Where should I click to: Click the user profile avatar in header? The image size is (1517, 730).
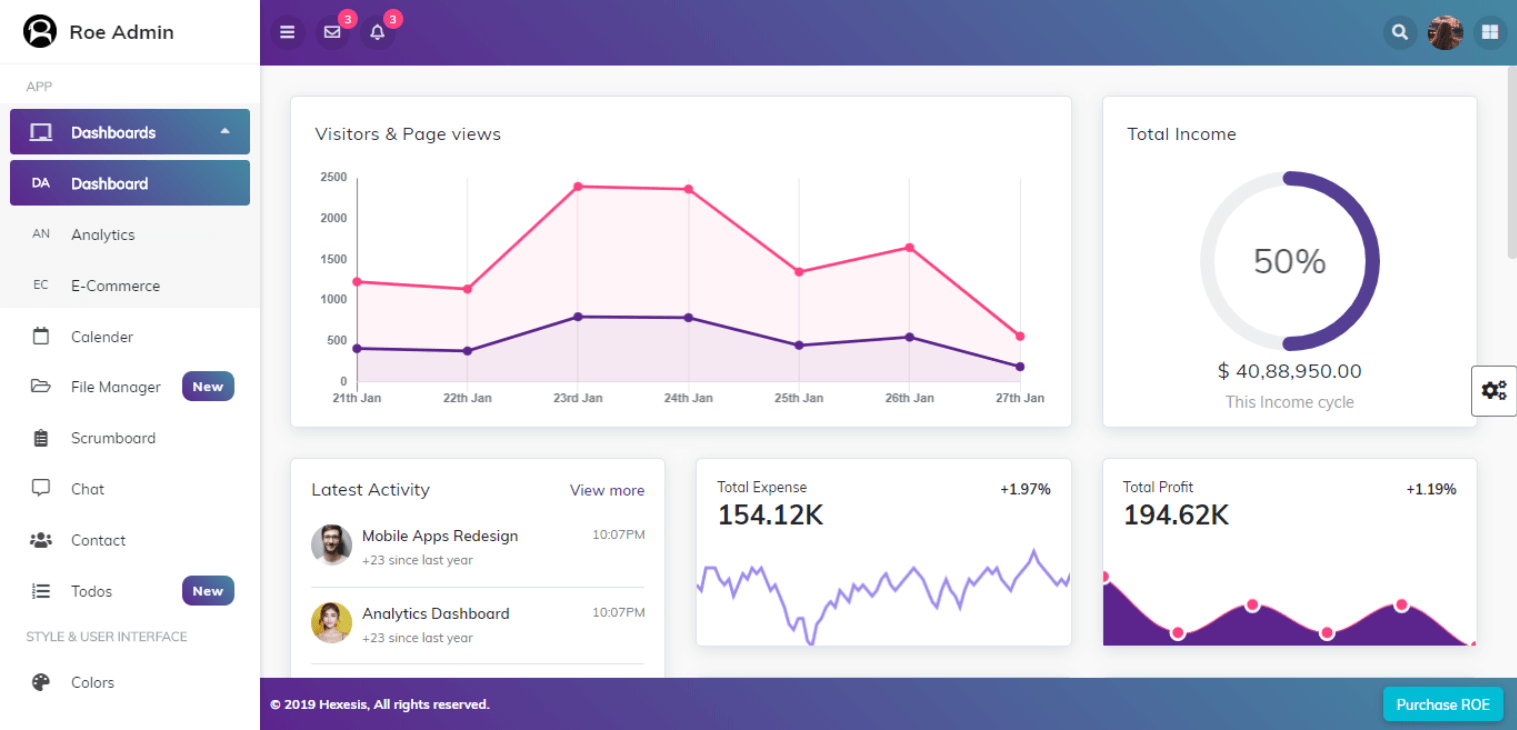pyautogui.click(x=1445, y=33)
